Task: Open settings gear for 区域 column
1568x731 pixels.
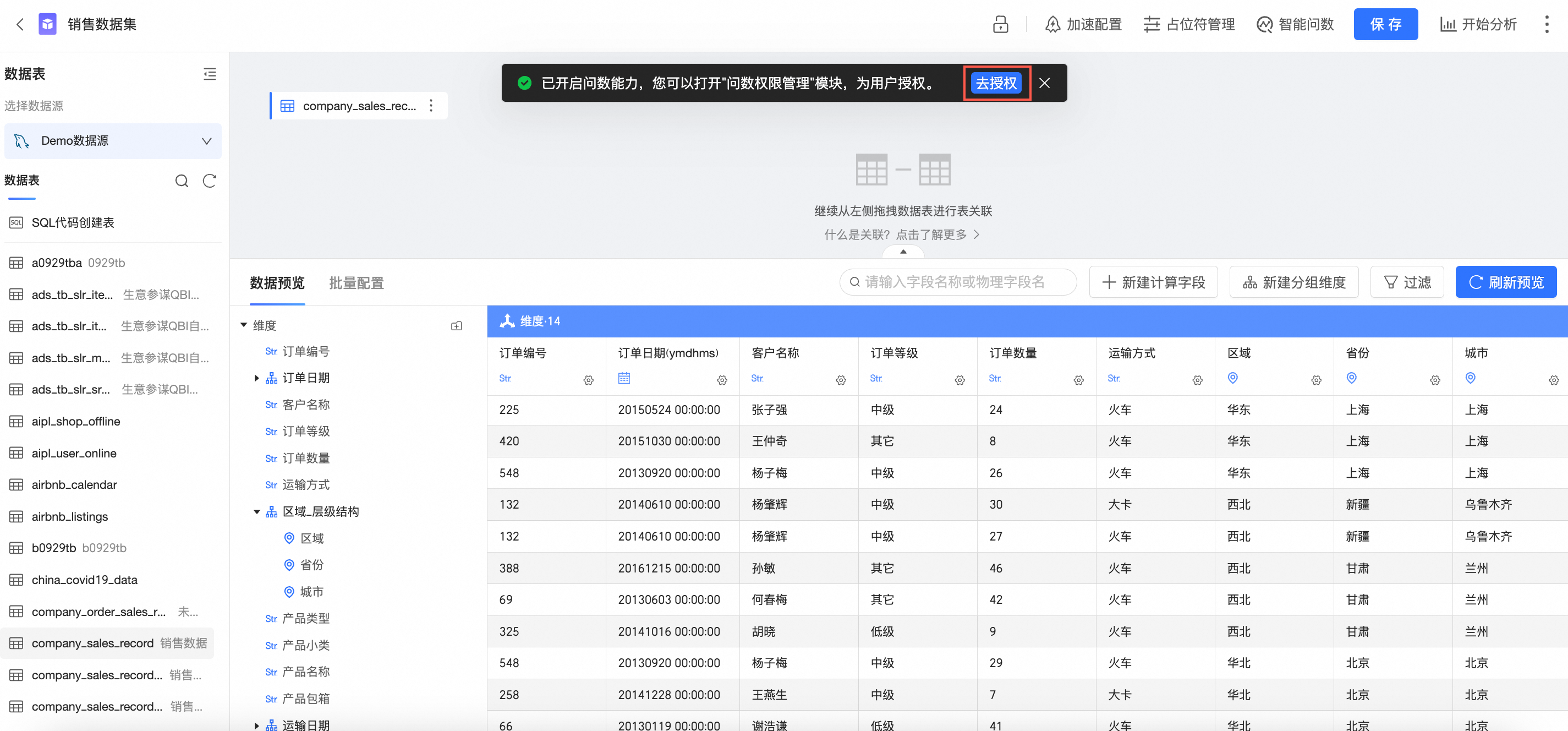Action: [1316, 380]
